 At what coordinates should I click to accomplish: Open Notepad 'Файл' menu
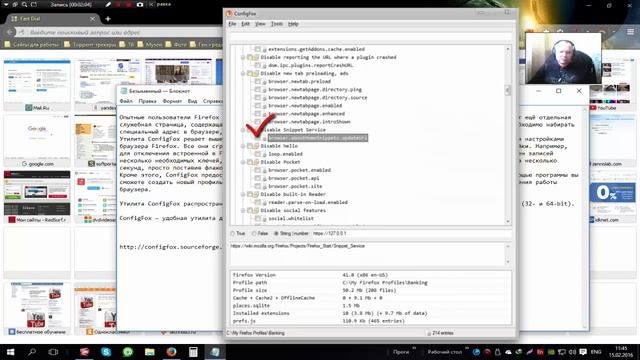click(126, 101)
